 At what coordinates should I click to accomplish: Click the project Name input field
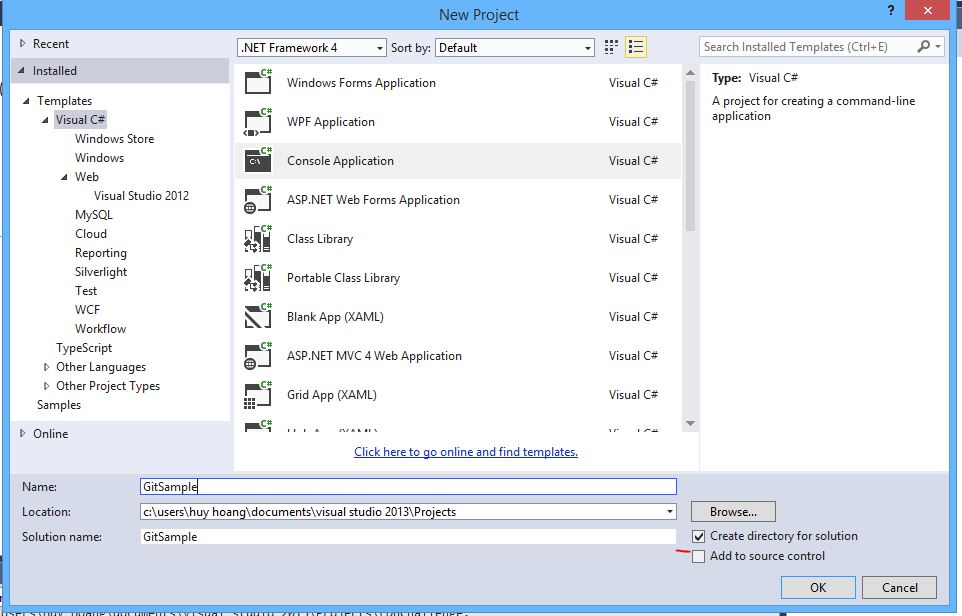point(408,487)
